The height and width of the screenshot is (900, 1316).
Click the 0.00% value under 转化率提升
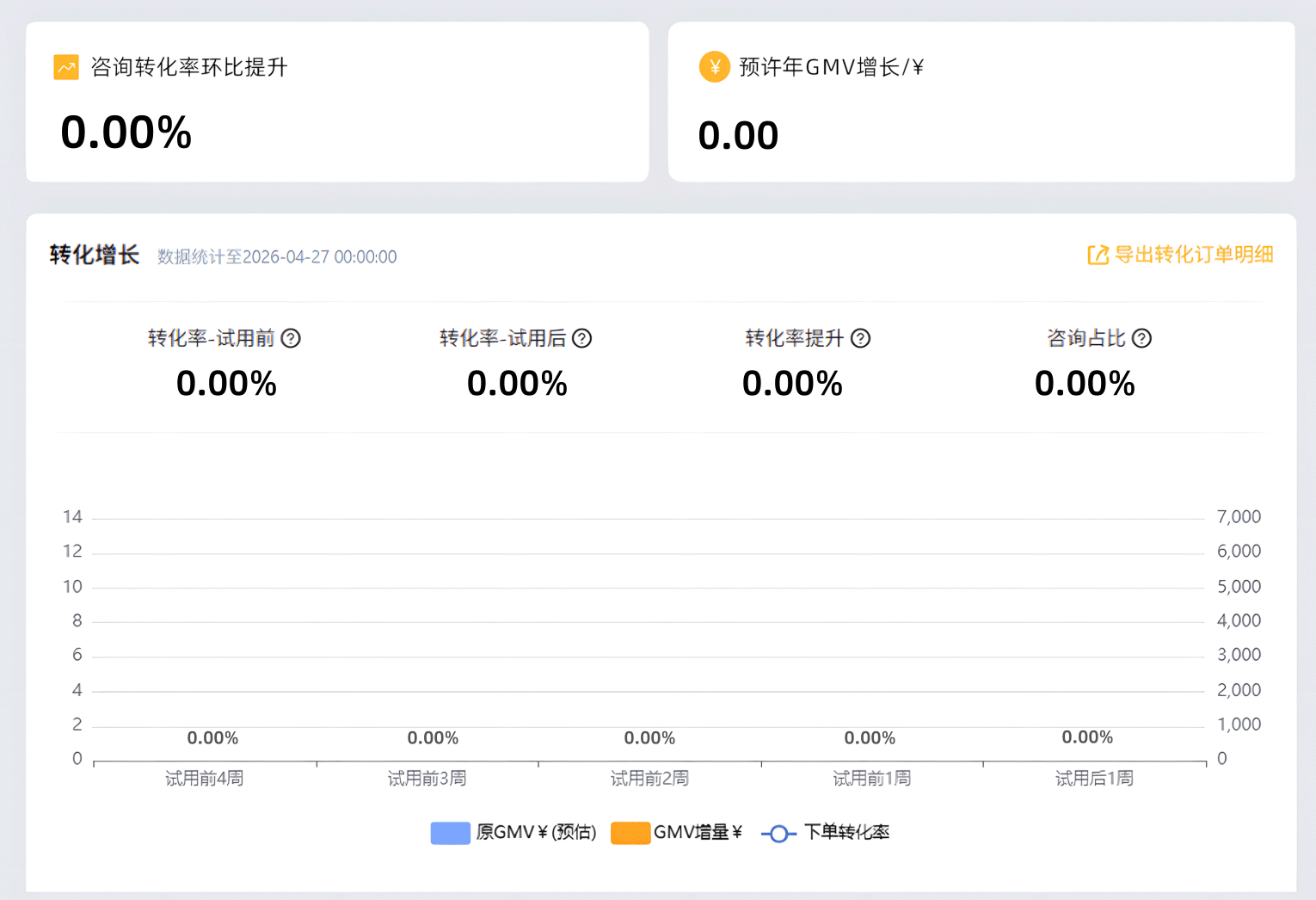(792, 384)
